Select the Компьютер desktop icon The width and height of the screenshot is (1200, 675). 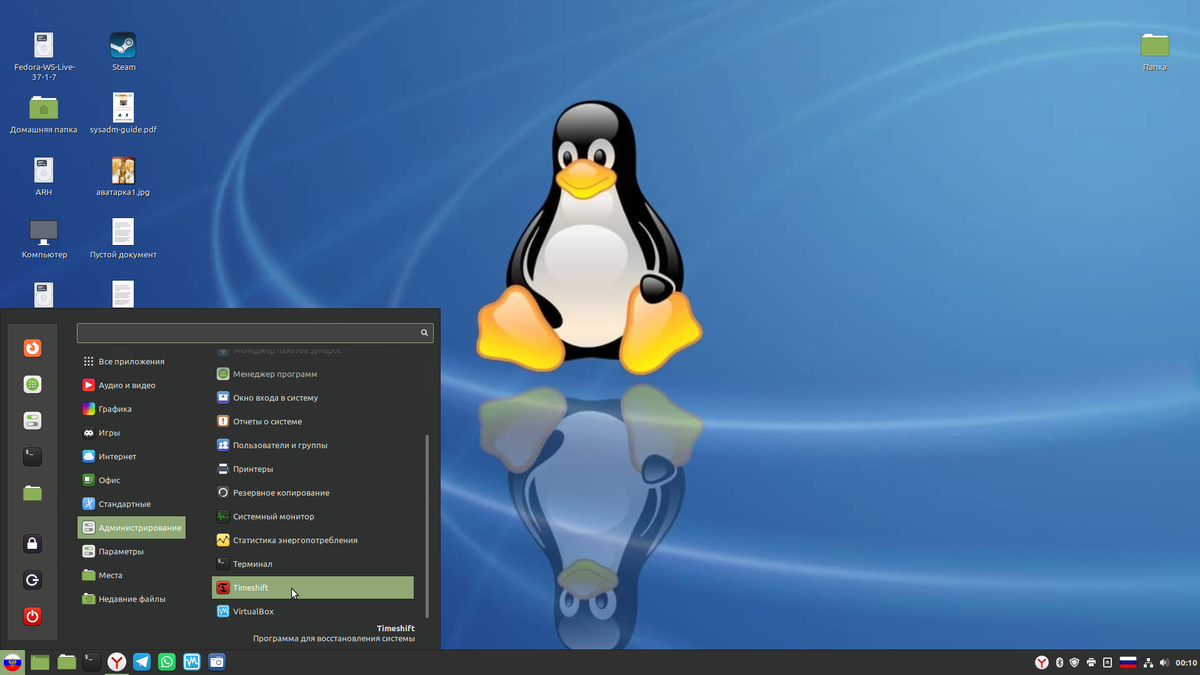pos(44,239)
